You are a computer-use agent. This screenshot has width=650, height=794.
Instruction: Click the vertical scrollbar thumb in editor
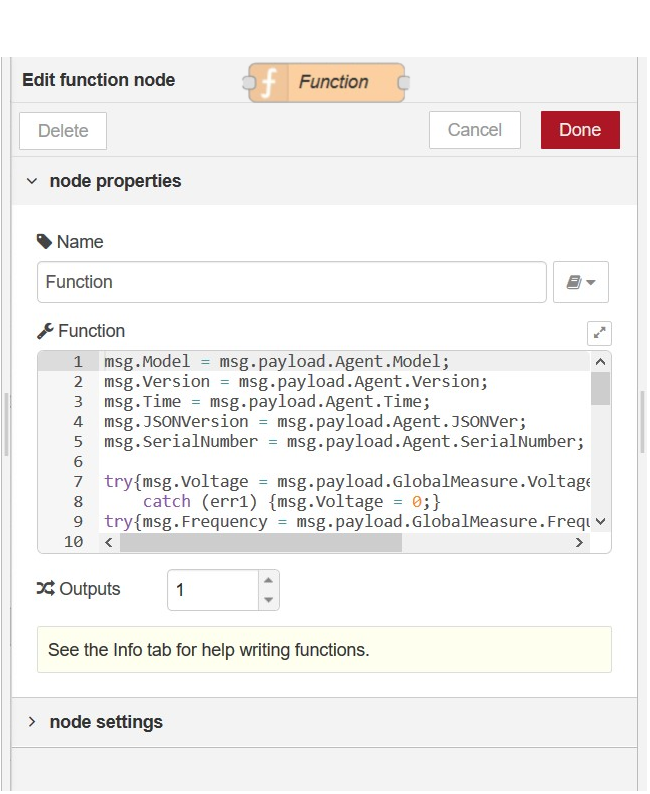coord(600,388)
